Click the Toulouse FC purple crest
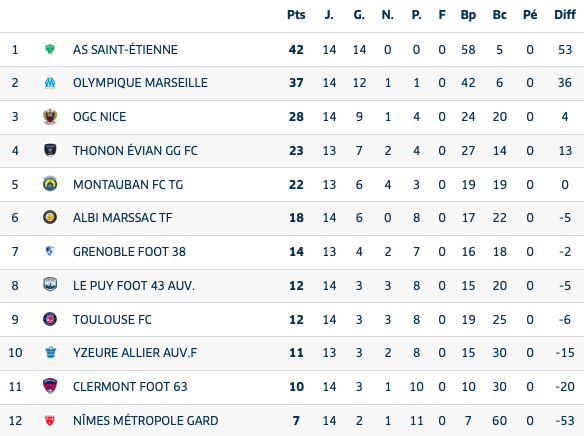Image resolution: width=584 pixels, height=436 pixels. (x=50, y=319)
